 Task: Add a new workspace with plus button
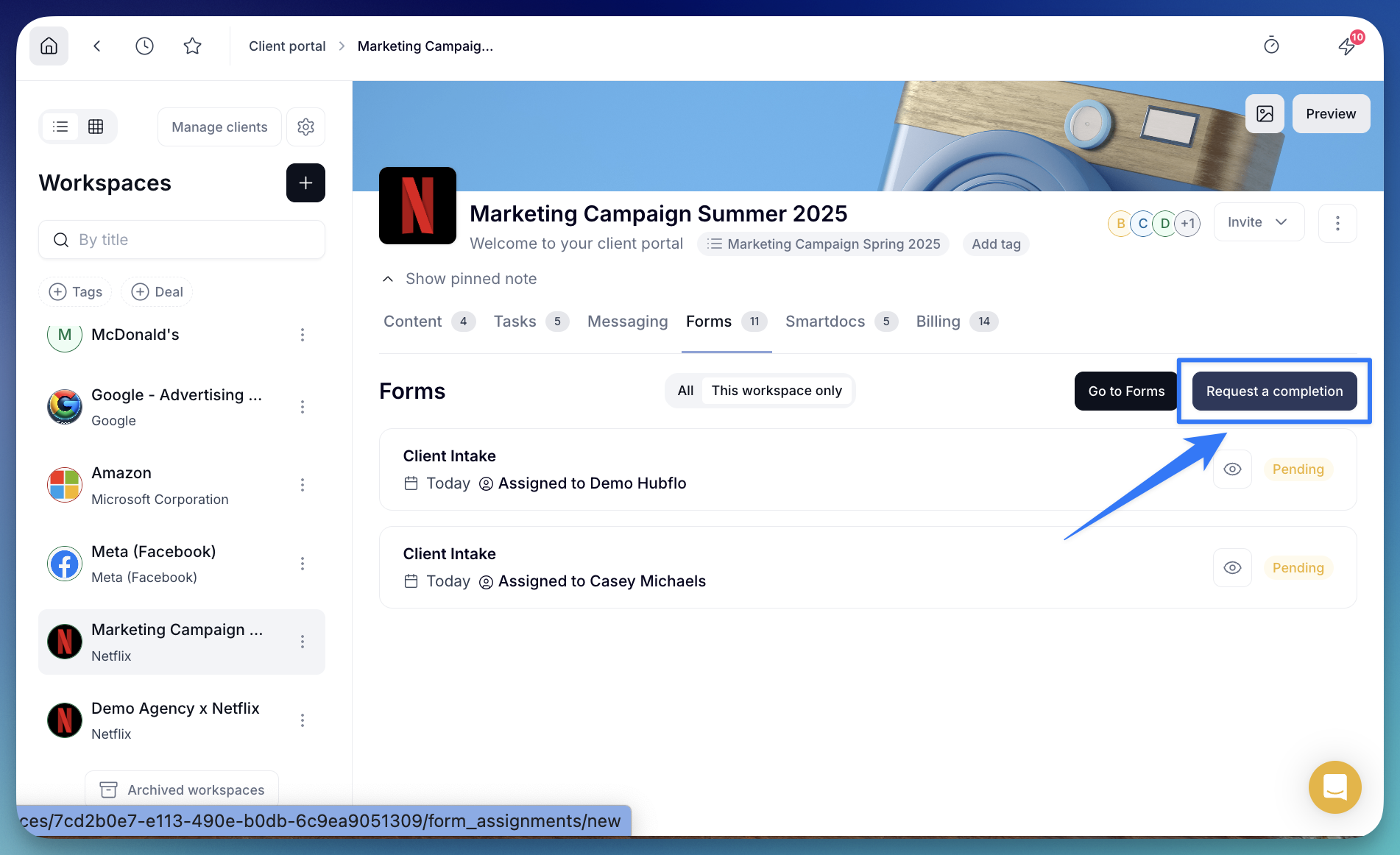pyautogui.click(x=305, y=183)
